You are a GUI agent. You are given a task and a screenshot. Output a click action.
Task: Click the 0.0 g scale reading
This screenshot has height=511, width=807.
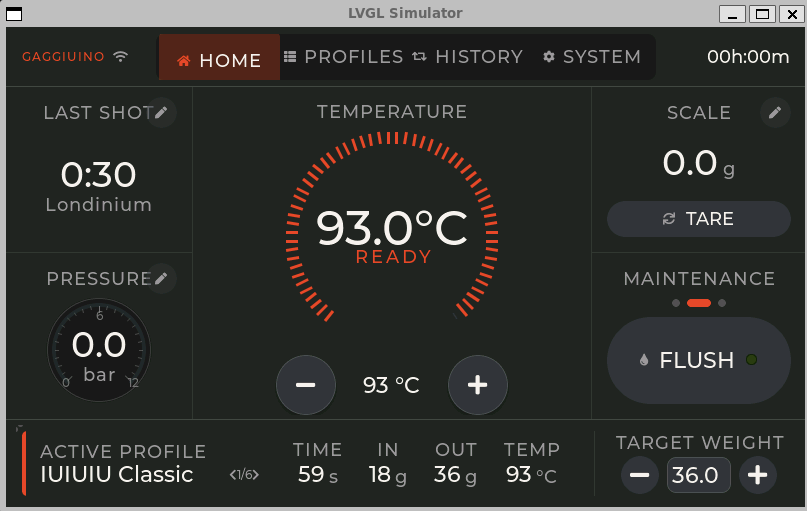(x=698, y=164)
